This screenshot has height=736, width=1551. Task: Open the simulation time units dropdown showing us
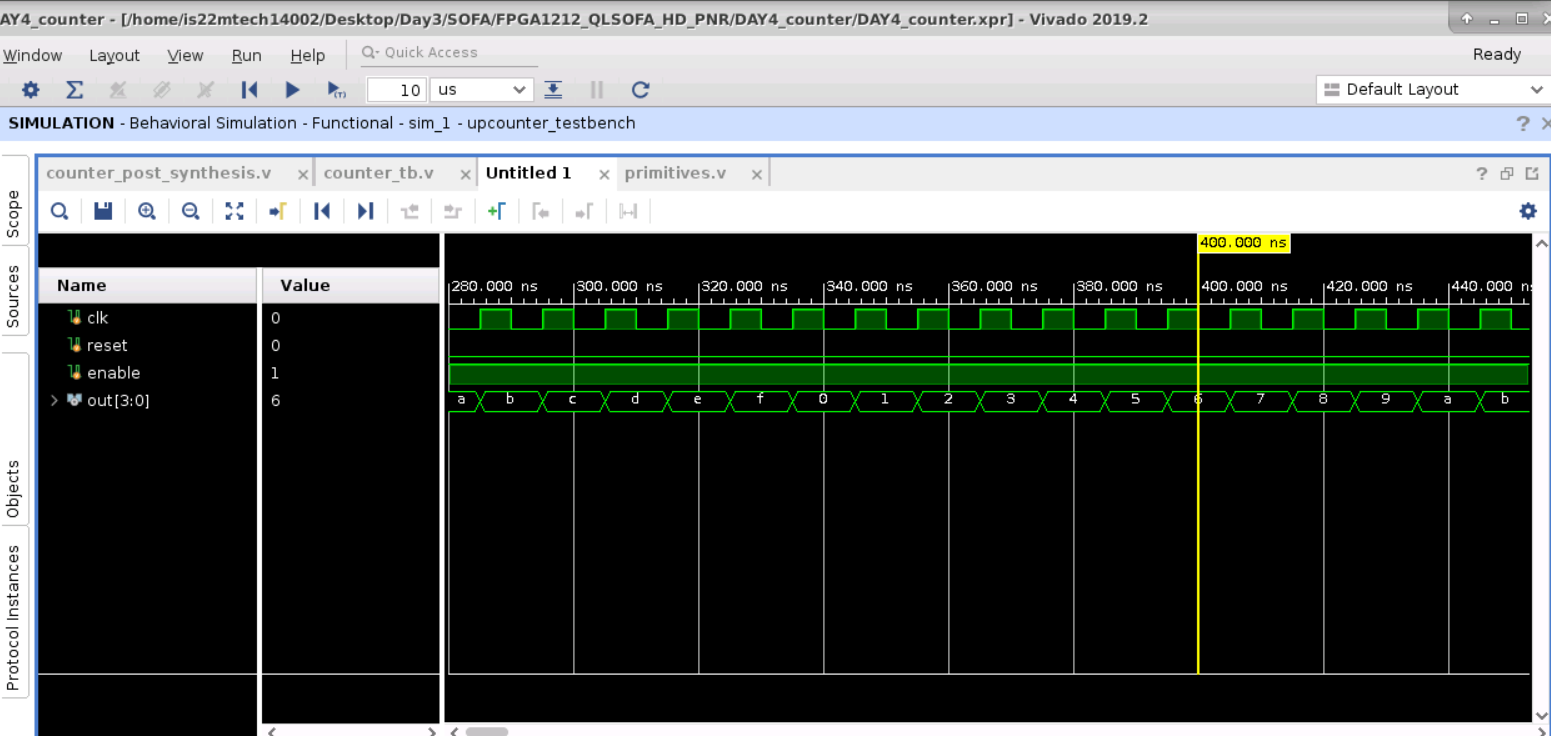pos(481,89)
